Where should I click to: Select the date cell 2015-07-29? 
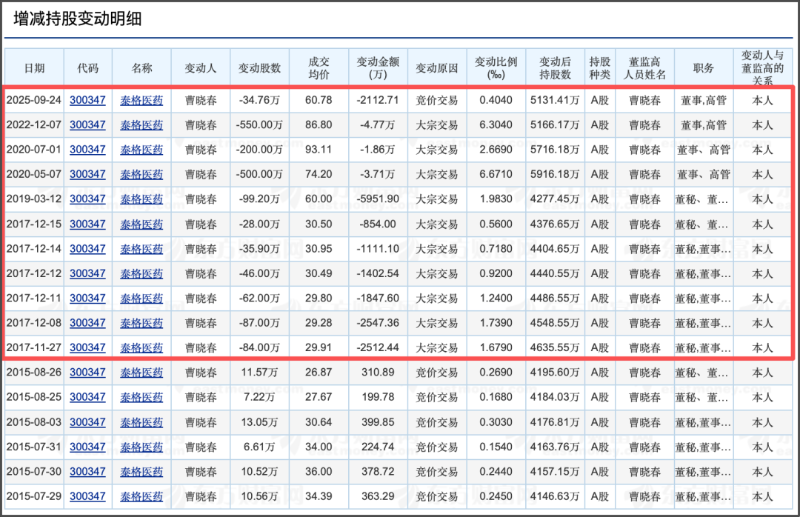[34, 496]
